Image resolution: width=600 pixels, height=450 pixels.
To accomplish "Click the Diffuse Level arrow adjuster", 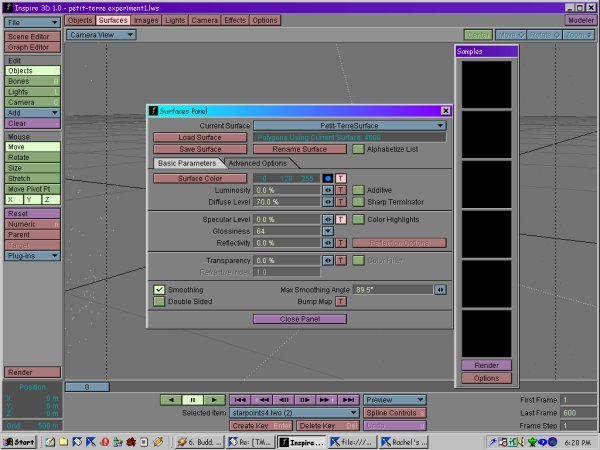I will (x=327, y=200).
